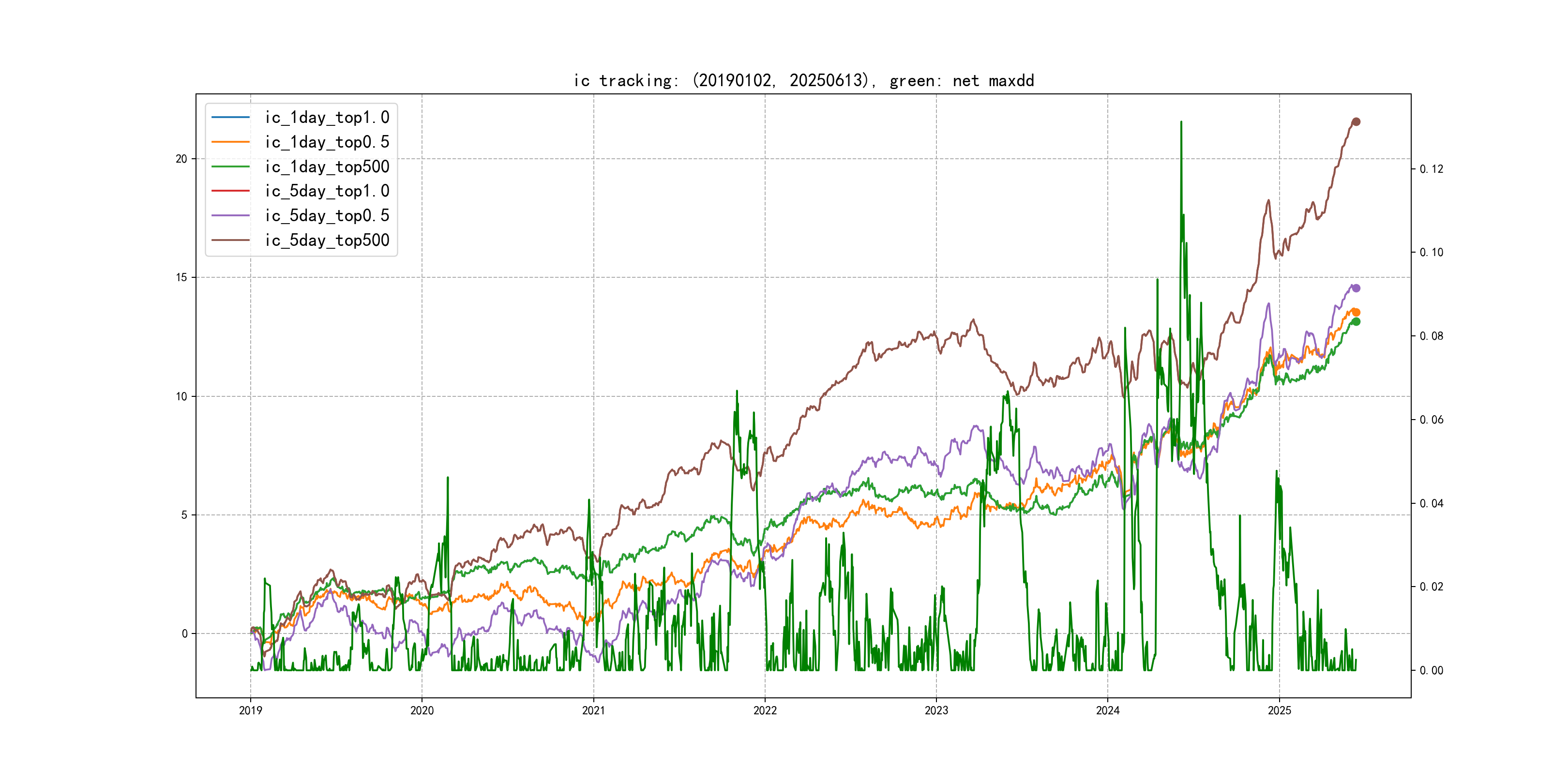Click the orange endpoint marker dot
This screenshot has width=1568, height=784.
[x=1356, y=312]
